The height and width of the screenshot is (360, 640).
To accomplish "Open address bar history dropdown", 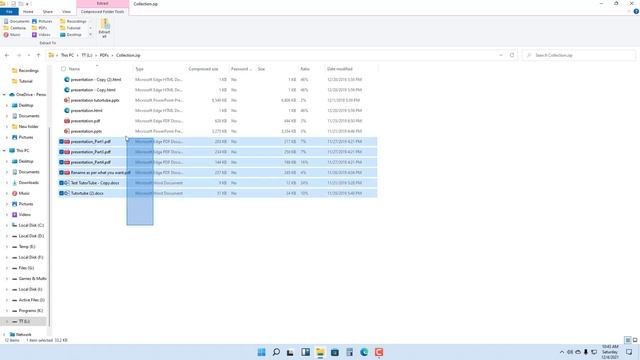I will click(x=501, y=55).
